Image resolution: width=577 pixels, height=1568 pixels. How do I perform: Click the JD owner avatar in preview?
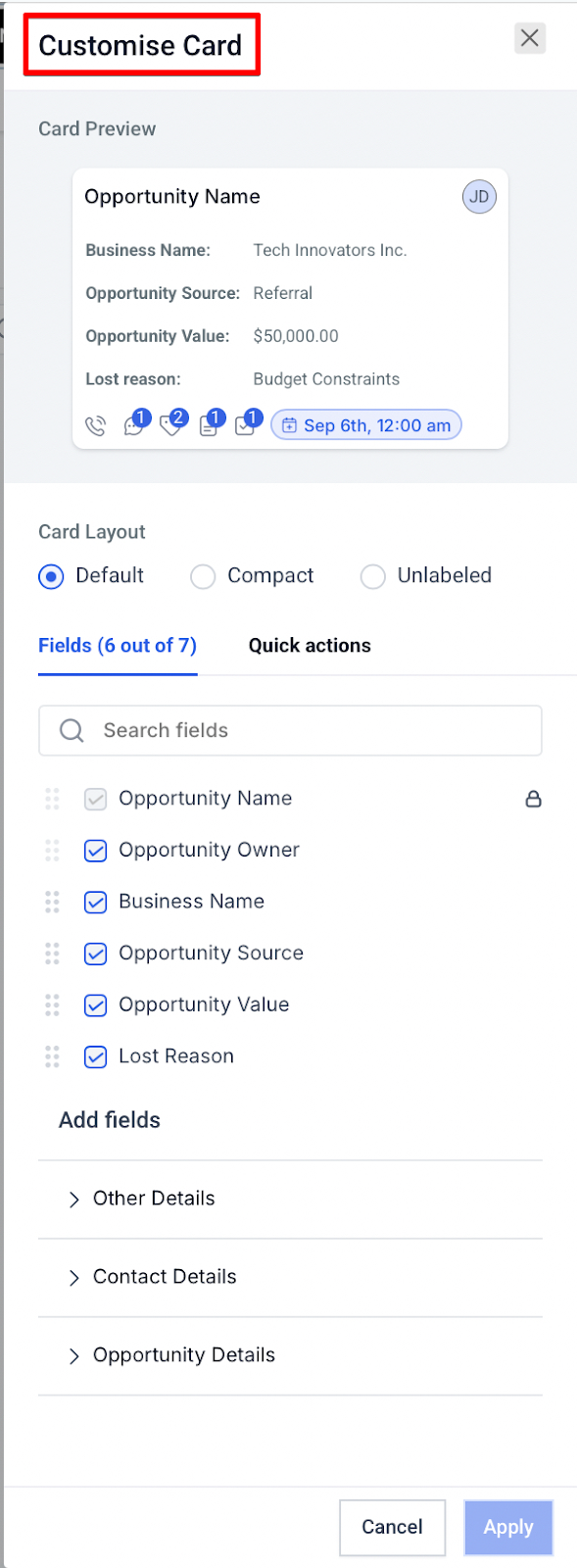479,197
